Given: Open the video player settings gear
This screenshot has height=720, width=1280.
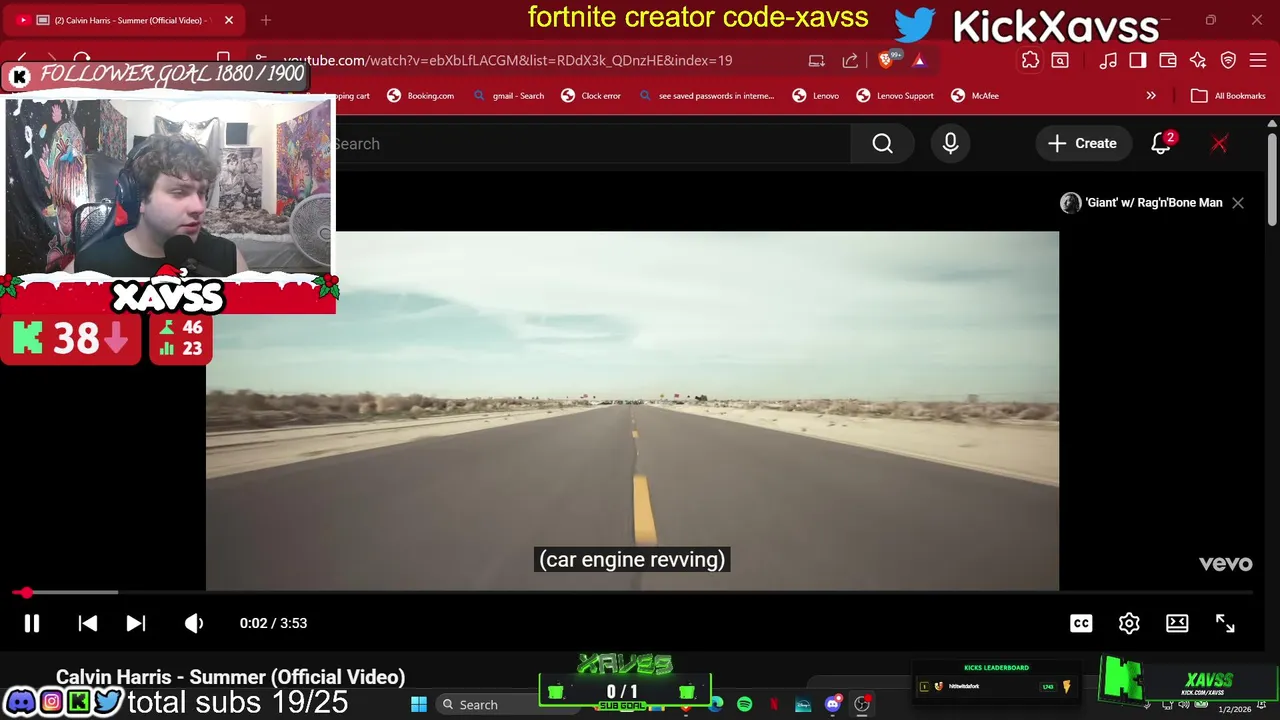Looking at the screenshot, I should click(x=1129, y=623).
